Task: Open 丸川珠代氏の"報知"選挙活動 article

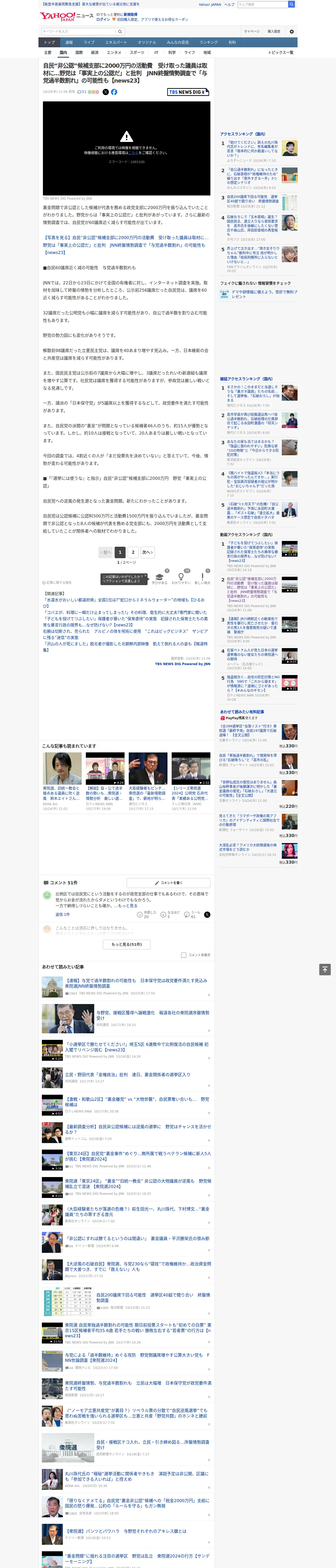Action: click(x=137, y=1477)
